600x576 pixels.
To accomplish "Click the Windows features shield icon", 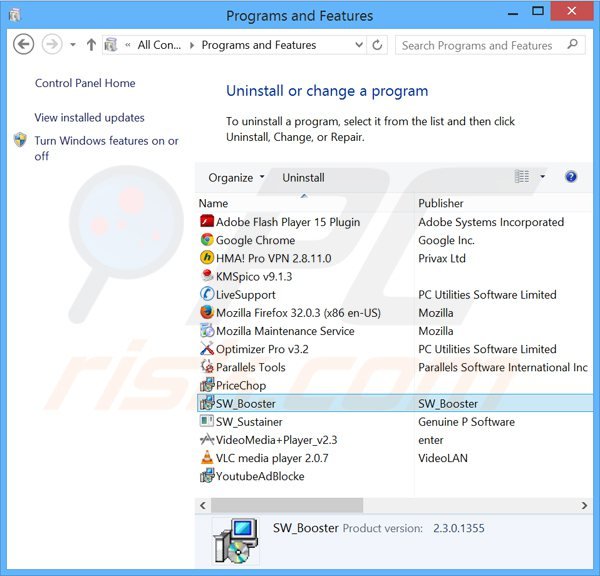I will point(20,140).
